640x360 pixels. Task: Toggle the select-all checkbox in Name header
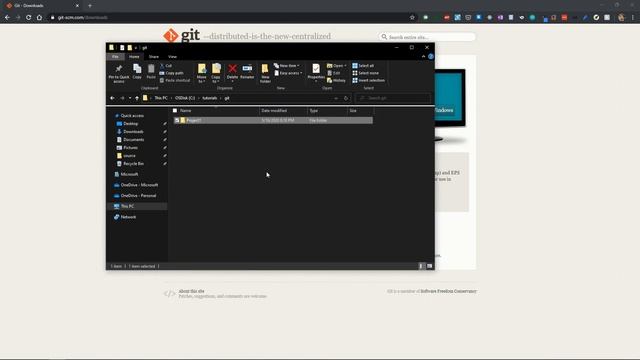coord(175,111)
